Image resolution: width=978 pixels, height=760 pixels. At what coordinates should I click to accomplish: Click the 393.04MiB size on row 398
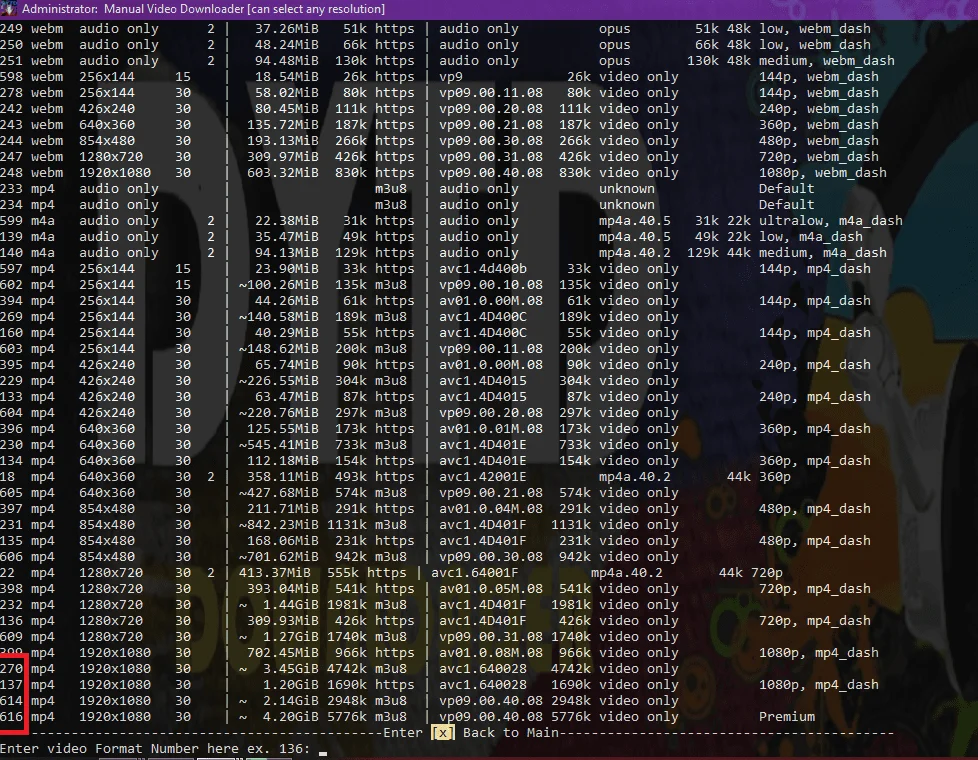pos(283,589)
